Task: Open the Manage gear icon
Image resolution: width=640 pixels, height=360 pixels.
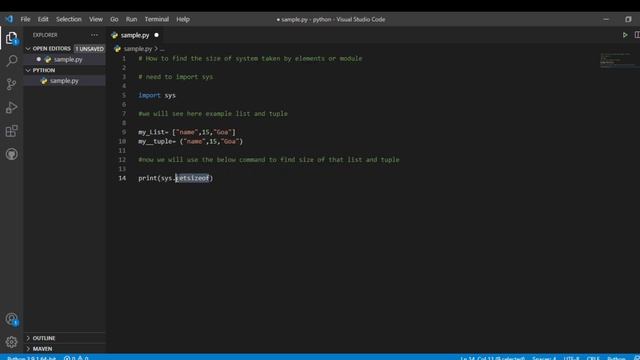Action: pos(11,342)
